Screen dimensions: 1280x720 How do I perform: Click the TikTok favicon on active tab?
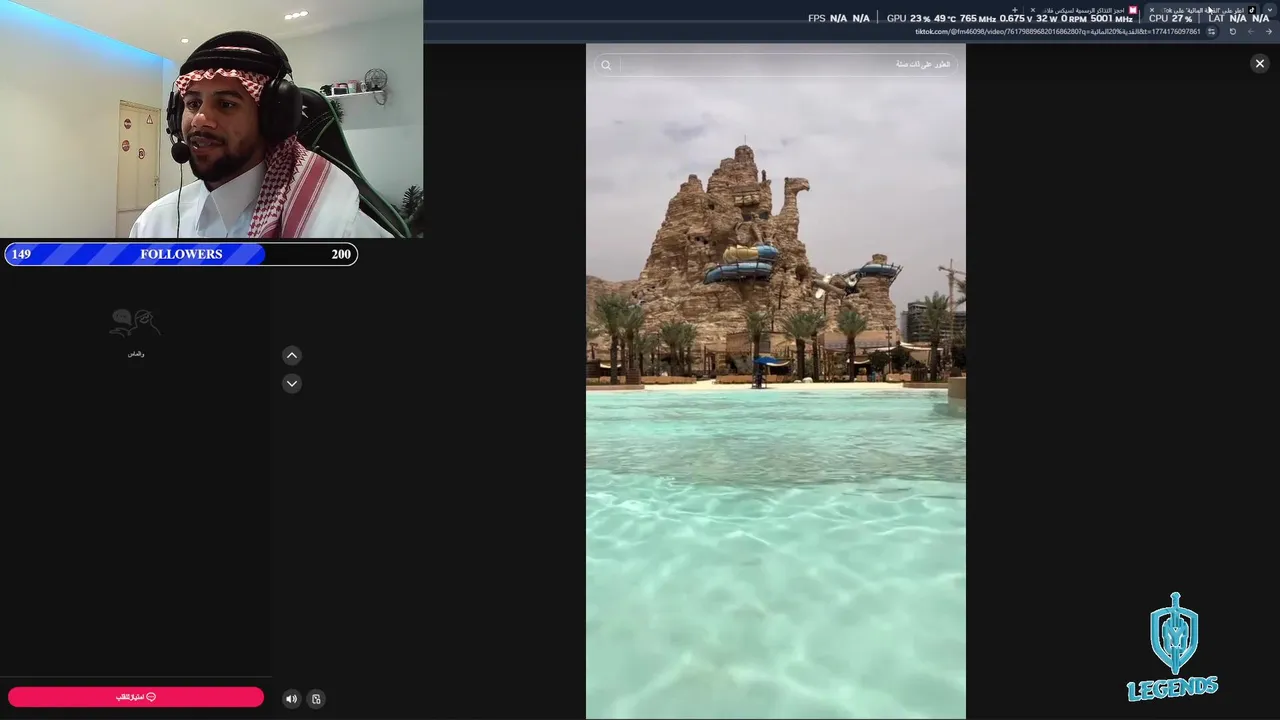pyautogui.click(x=1251, y=10)
